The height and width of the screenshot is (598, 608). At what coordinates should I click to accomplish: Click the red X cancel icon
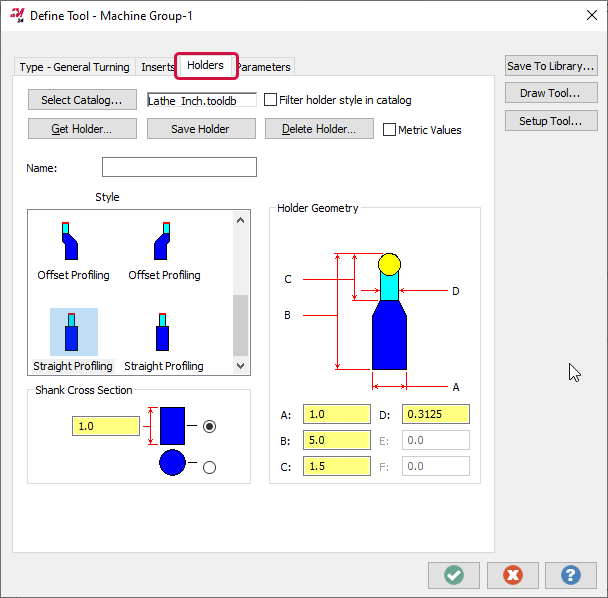tap(513, 575)
